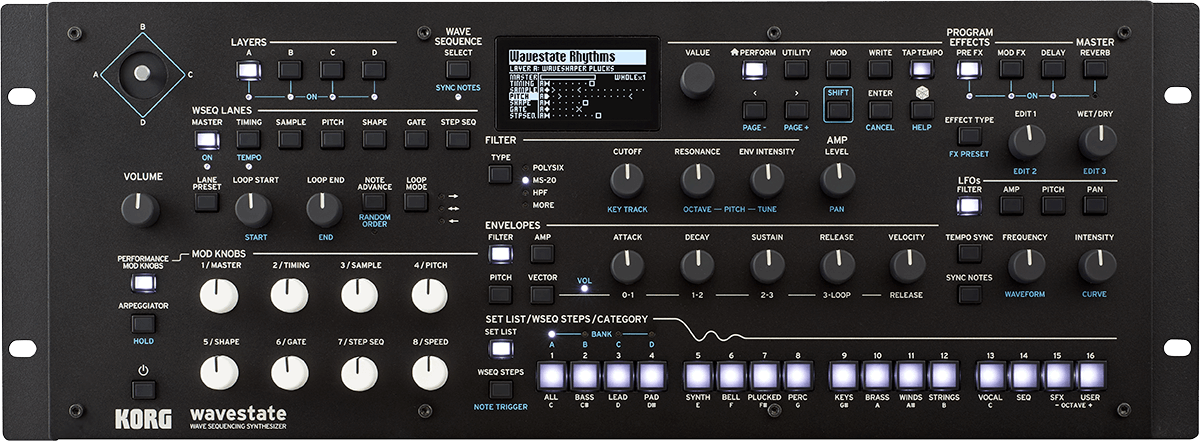Screen dimensions: 1200x441
Task: Turn the Wet/Dry knob
Action: point(1097,142)
